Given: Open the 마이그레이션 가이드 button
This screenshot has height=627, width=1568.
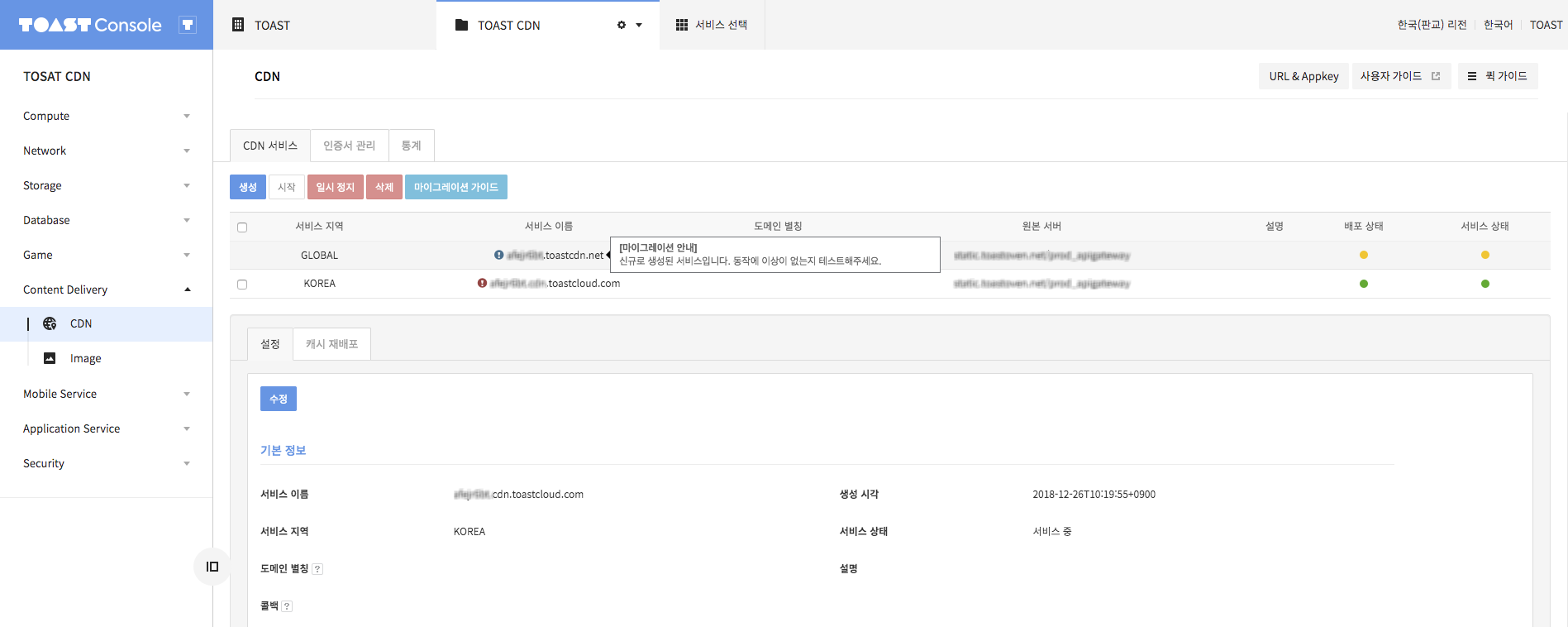Looking at the screenshot, I should (x=456, y=187).
